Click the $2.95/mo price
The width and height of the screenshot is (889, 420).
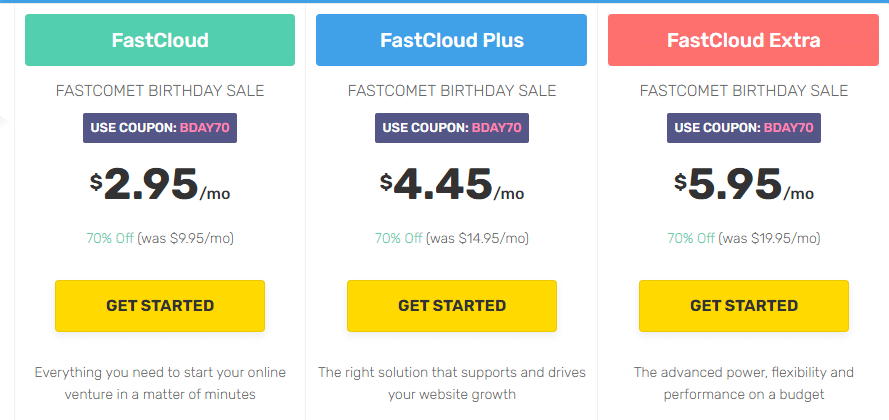(x=160, y=184)
